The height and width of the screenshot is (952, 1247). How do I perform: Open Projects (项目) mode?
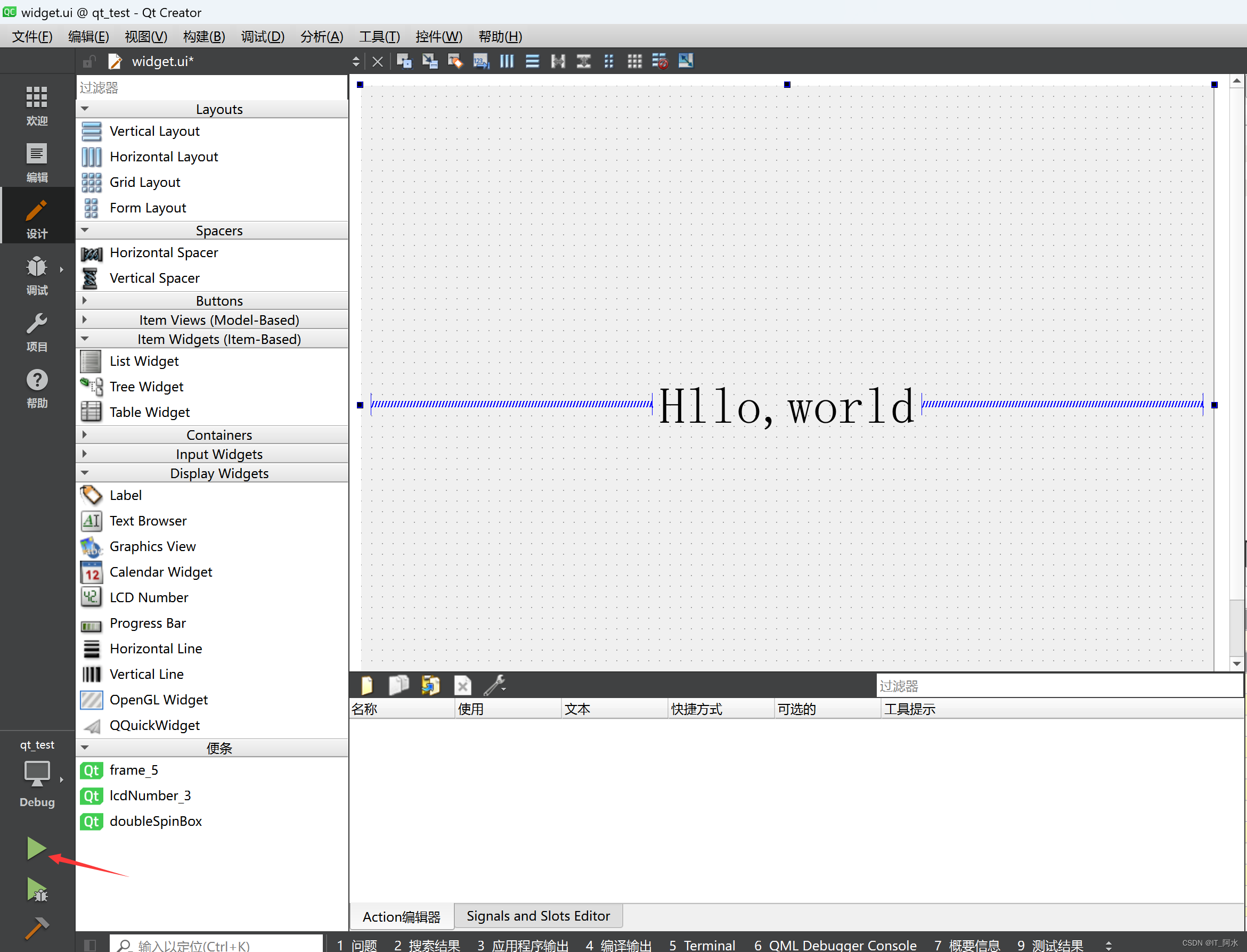[37, 332]
